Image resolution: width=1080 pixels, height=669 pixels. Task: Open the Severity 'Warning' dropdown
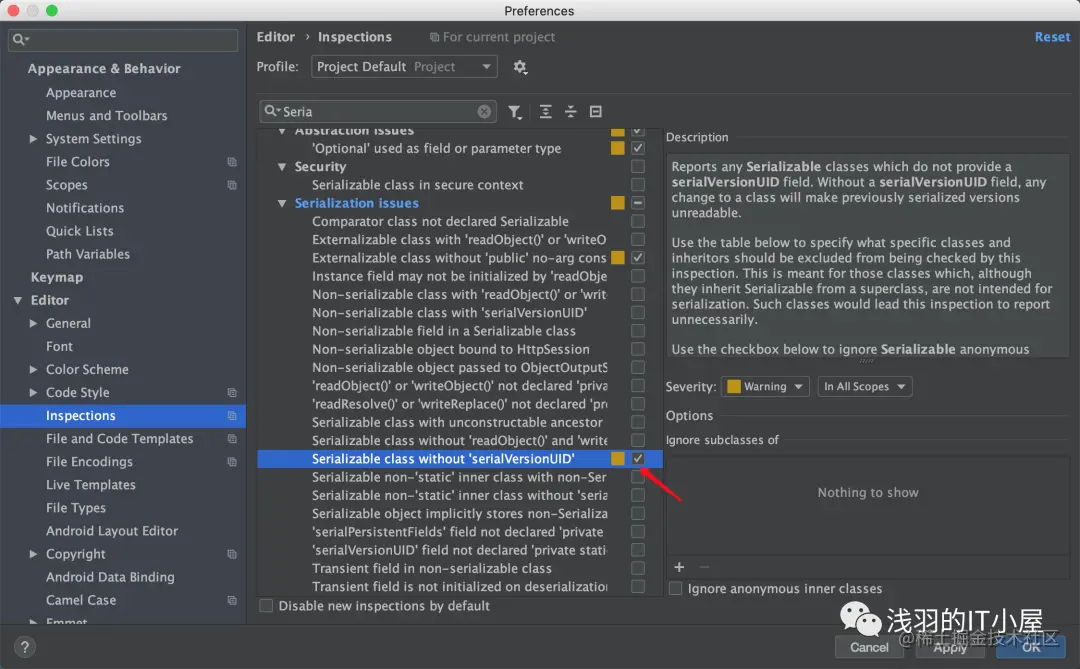click(x=765, y=387)
